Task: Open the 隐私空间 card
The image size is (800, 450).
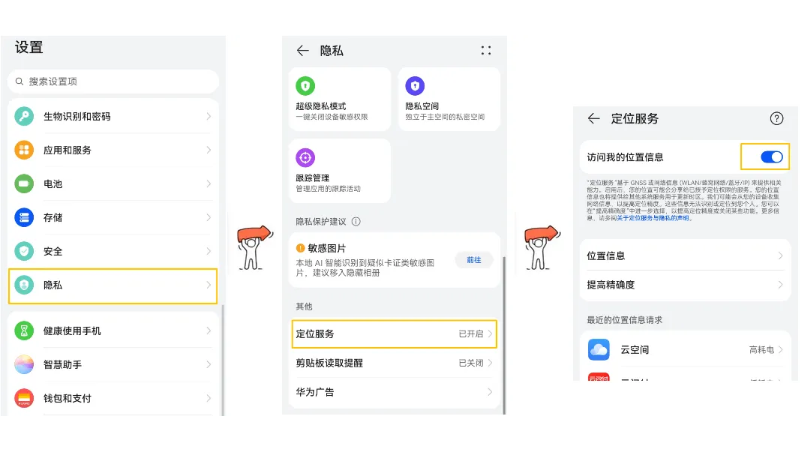Action: (x=449, y=98)
